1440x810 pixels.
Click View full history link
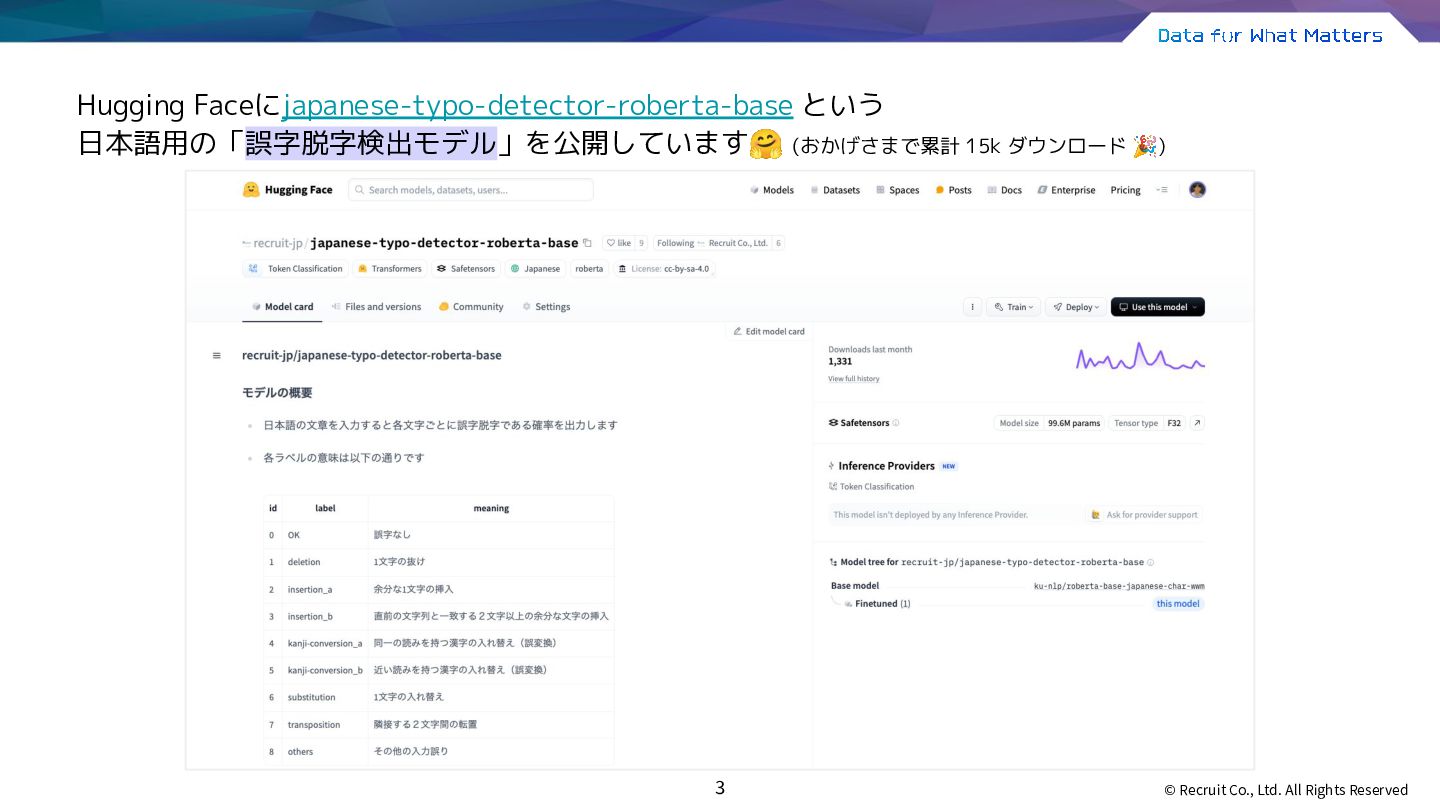pos(854,379)
